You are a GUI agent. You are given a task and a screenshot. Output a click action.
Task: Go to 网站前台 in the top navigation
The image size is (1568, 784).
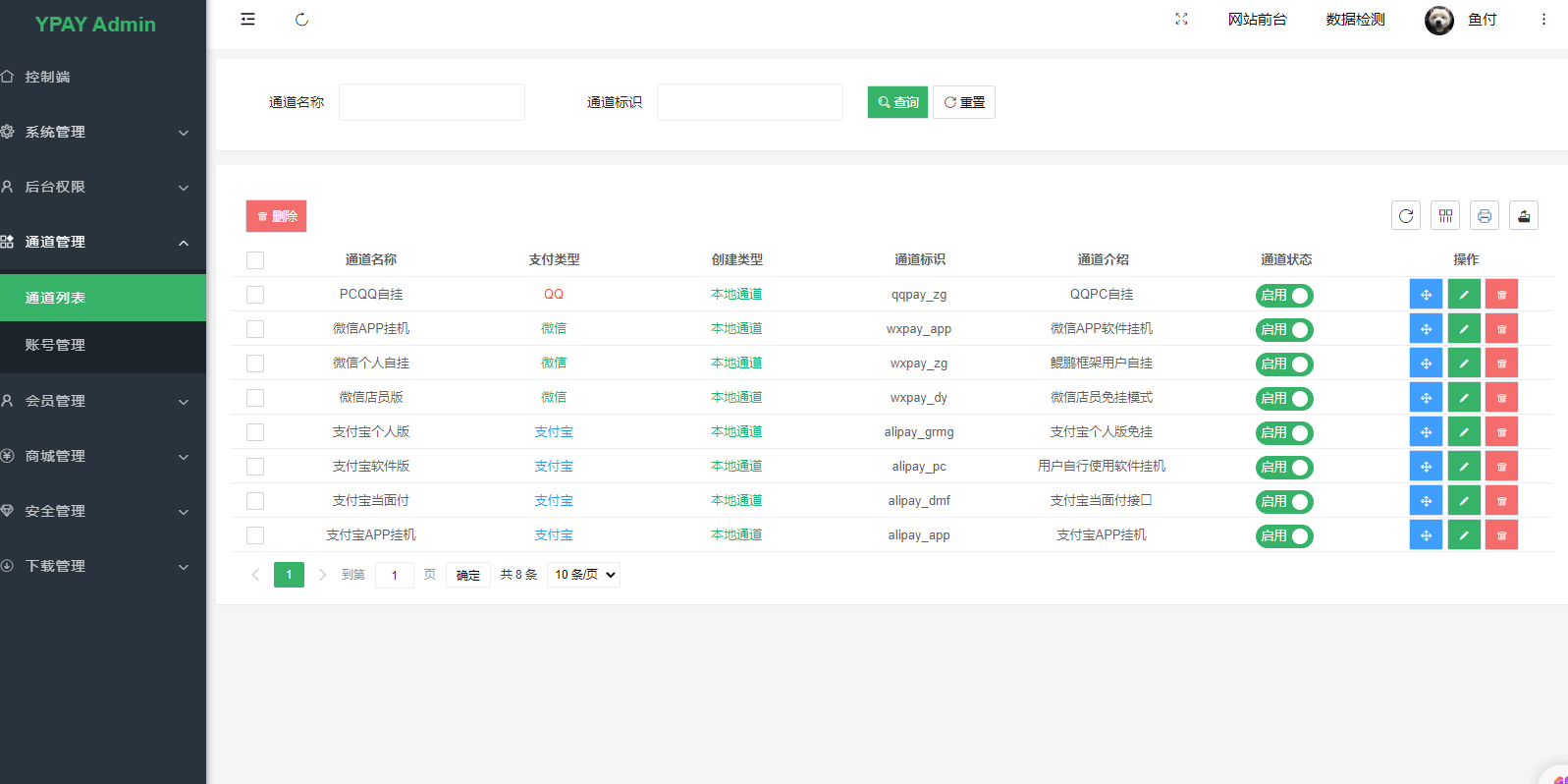(x=1257, y=20)
